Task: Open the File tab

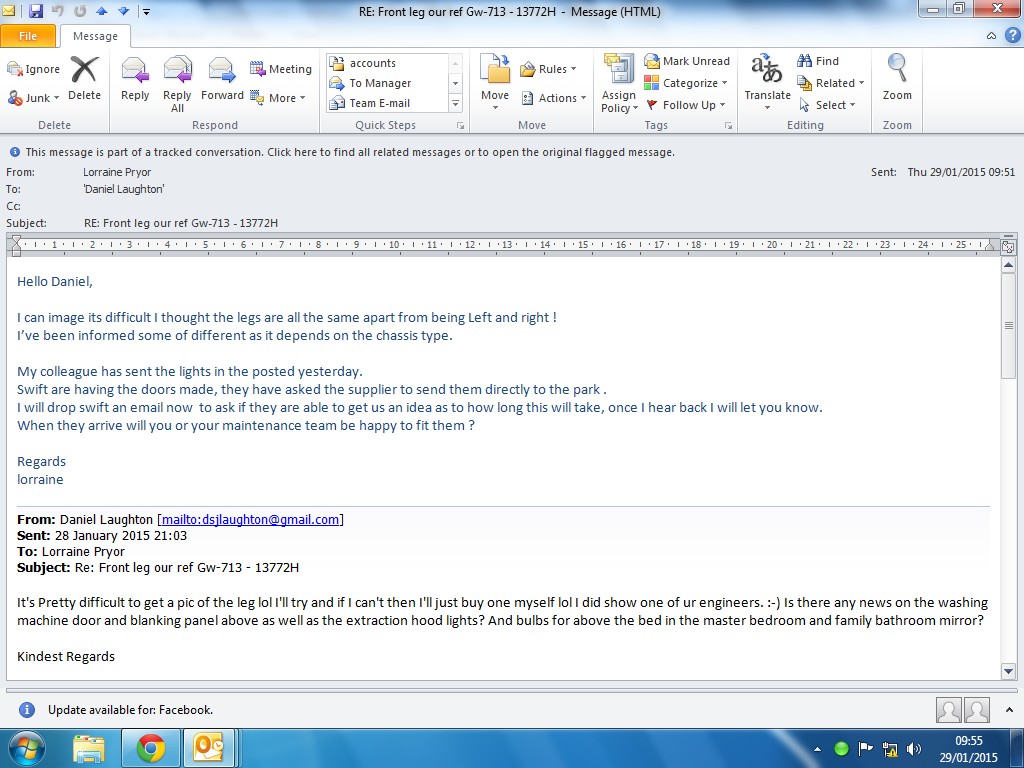Action: pyautogui.click(x=28, y=36)
